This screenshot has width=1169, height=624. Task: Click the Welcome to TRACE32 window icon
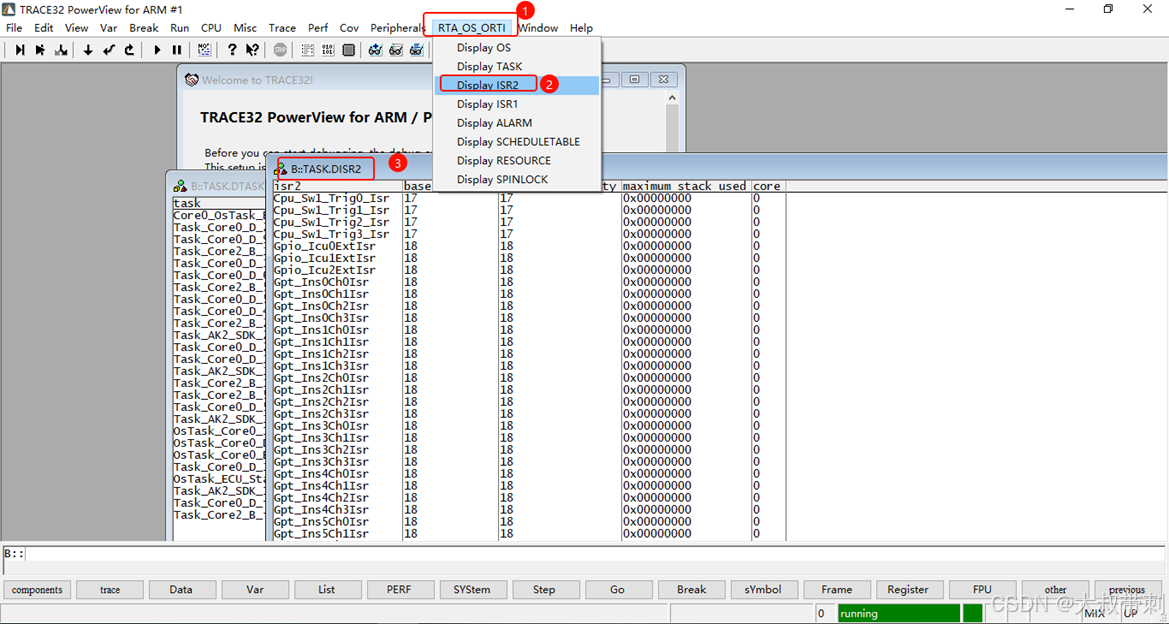pos(192,80)
